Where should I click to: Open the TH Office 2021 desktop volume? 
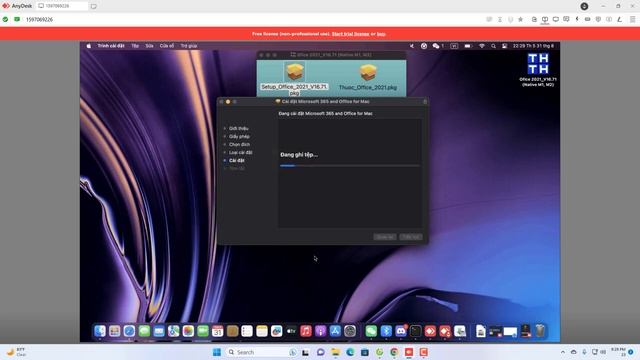pos(538,70)
